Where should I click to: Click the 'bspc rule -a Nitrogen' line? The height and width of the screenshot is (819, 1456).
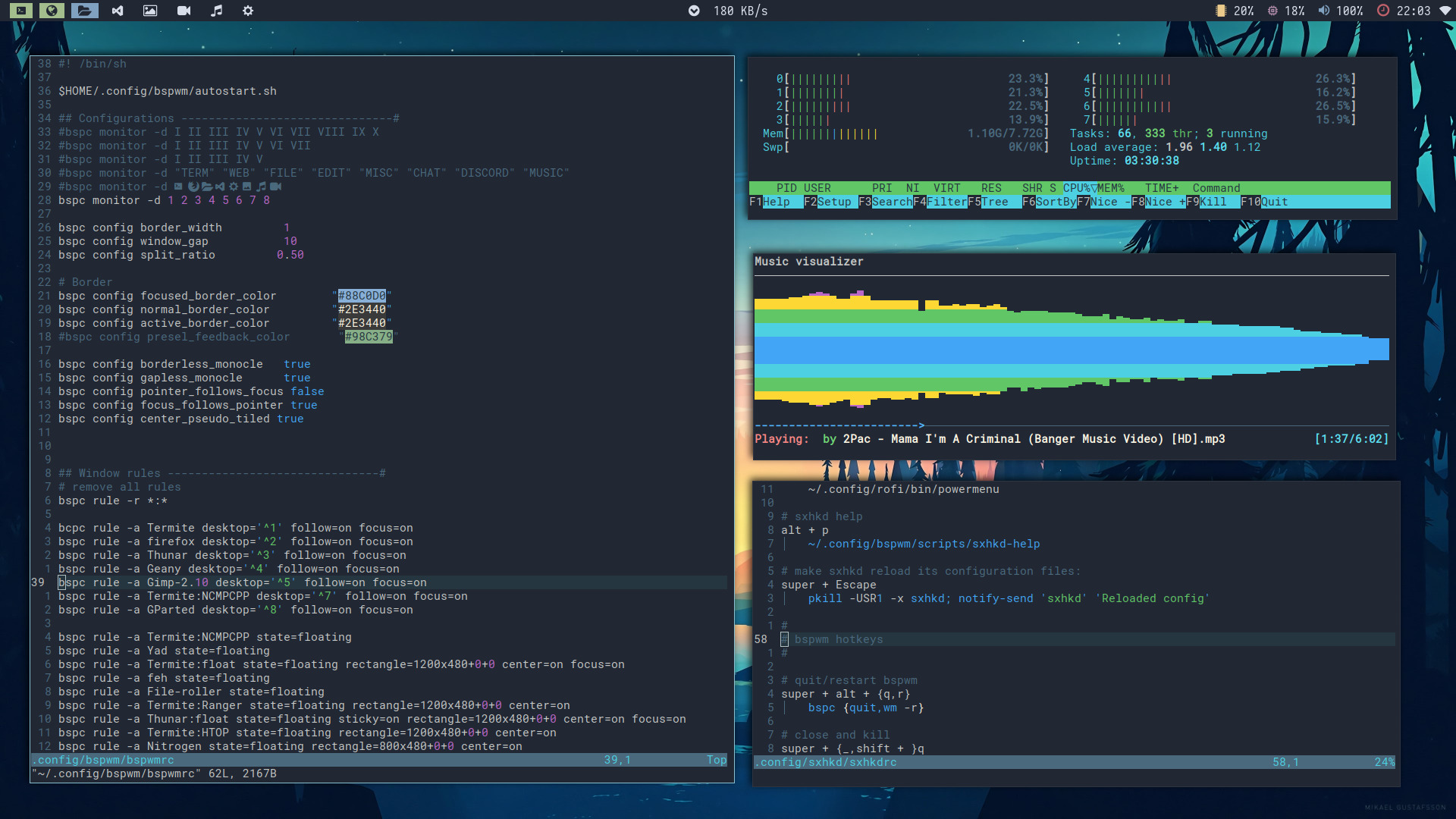pos(290,746)
